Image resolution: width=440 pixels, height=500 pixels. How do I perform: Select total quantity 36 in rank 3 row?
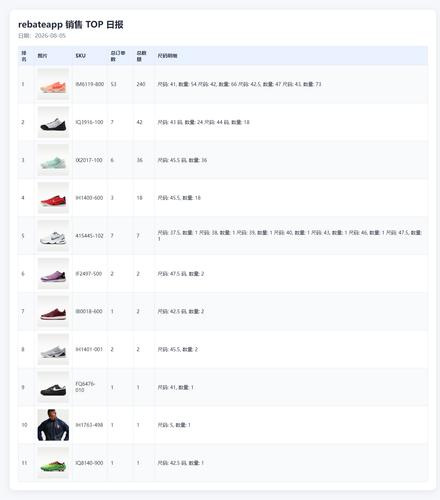click(139, 160)
